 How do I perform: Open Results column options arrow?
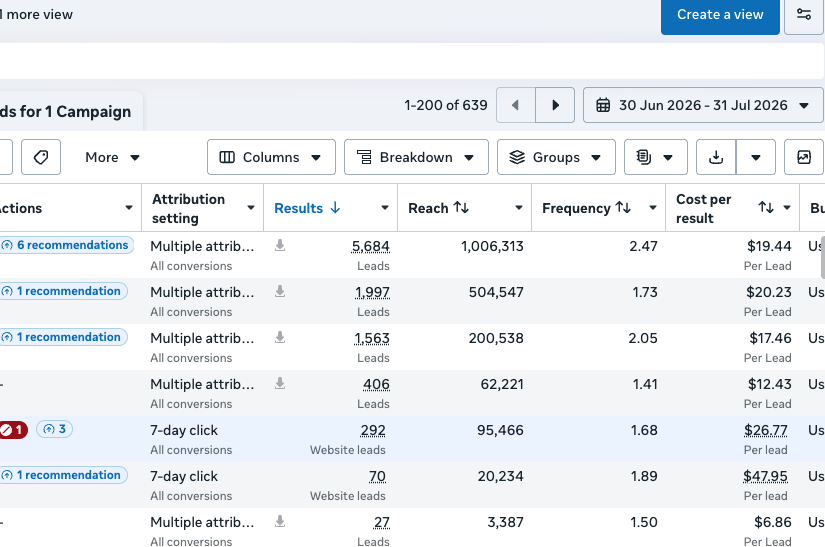coord(385,208)
